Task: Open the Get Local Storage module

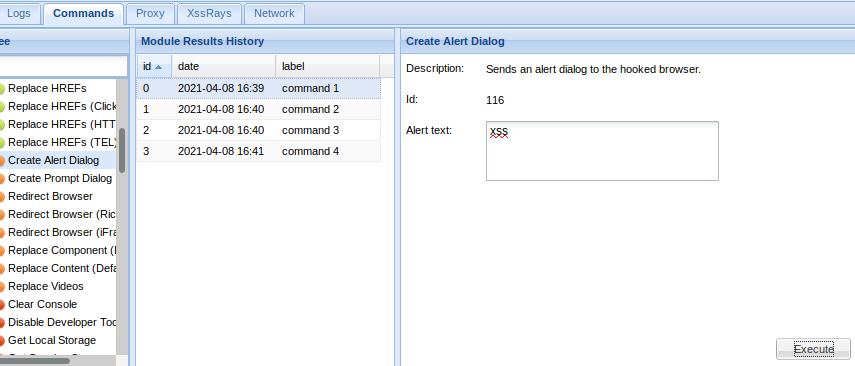Action: click(x=52, y=340)
